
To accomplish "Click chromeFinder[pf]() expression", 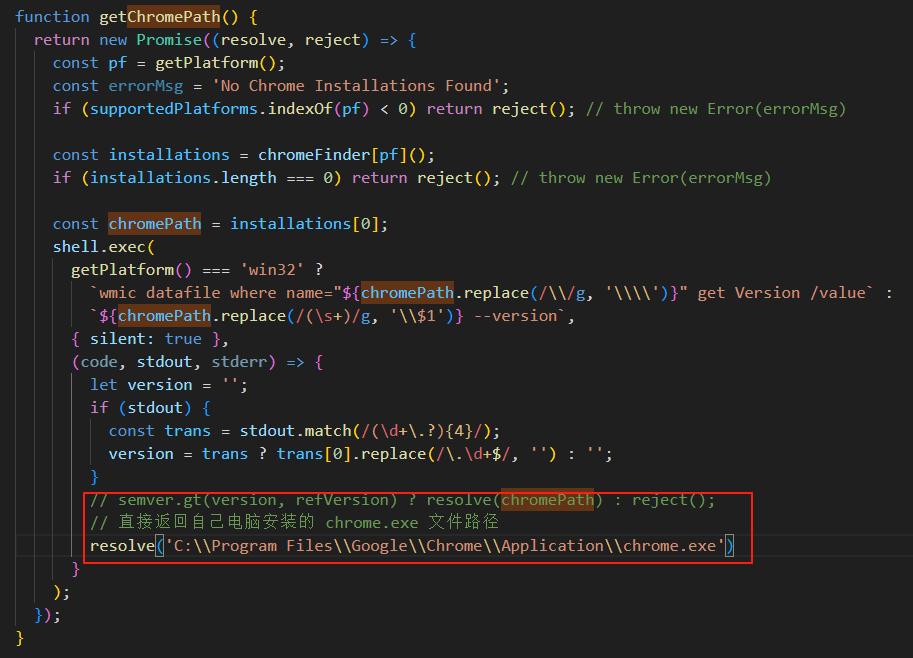I will coord(342,155).
